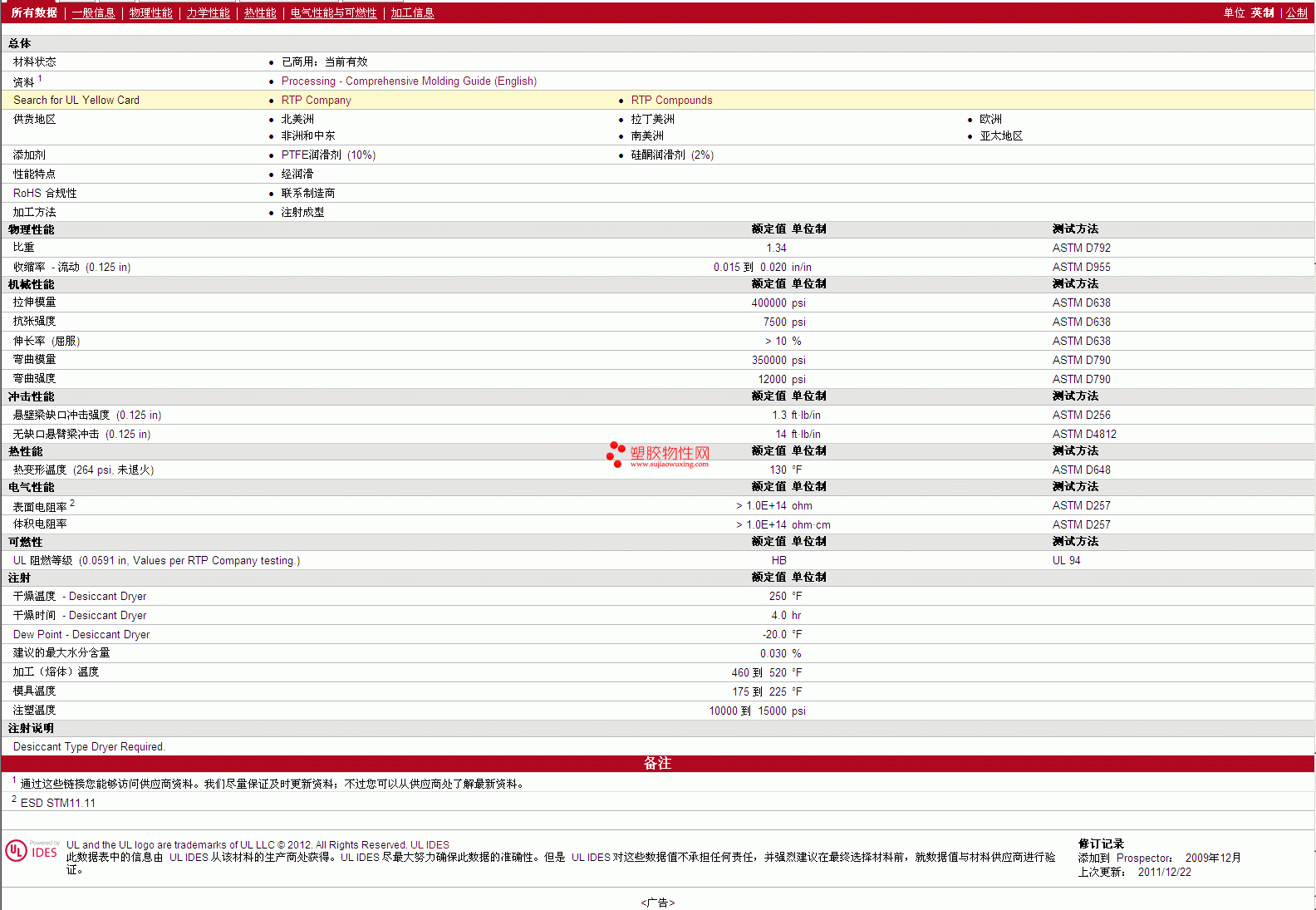Select the UL 94 test method text
The width and height of the screenshot is (1316, 910).
(x=1066, y=561)
